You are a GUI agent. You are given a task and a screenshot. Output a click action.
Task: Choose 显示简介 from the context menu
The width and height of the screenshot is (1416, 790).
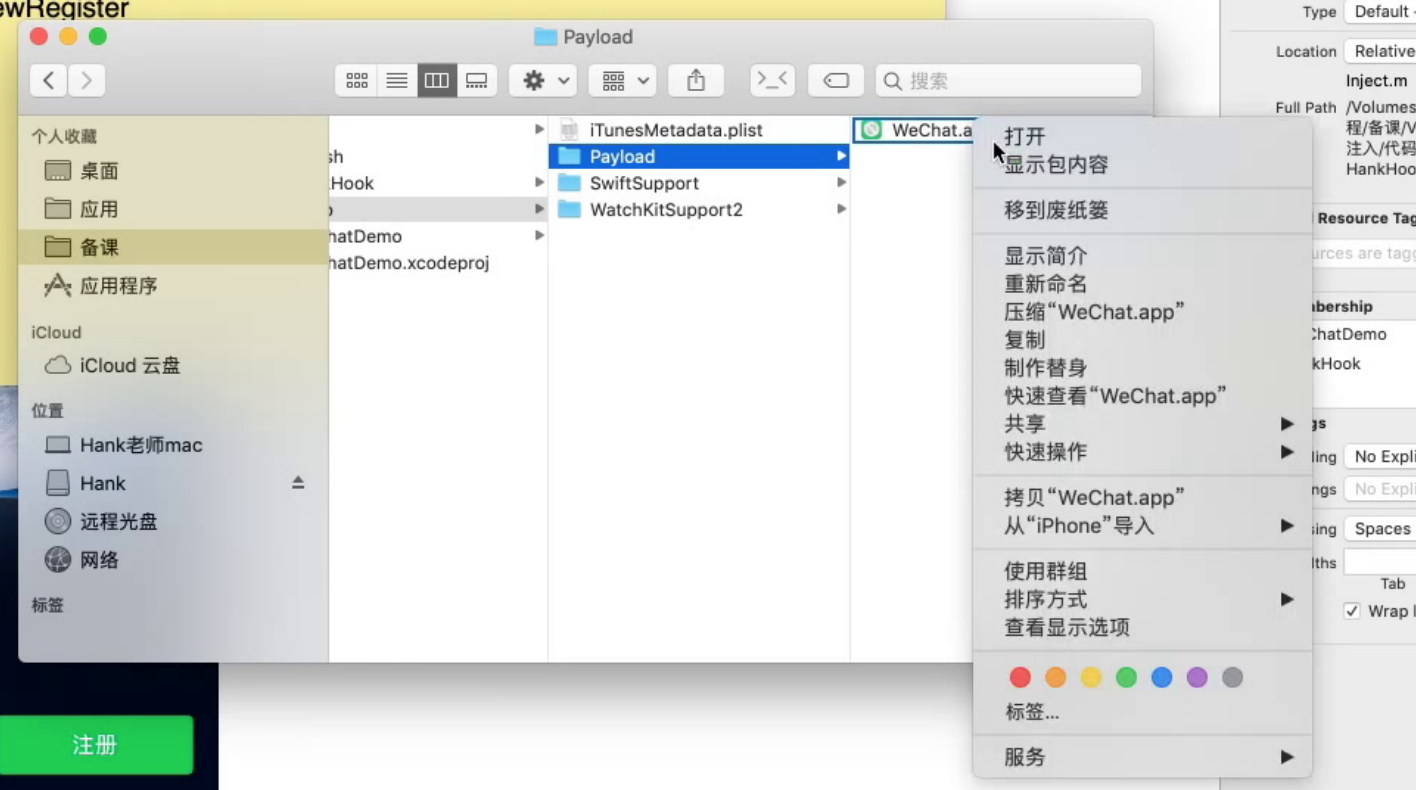(x=1142, y=257)
